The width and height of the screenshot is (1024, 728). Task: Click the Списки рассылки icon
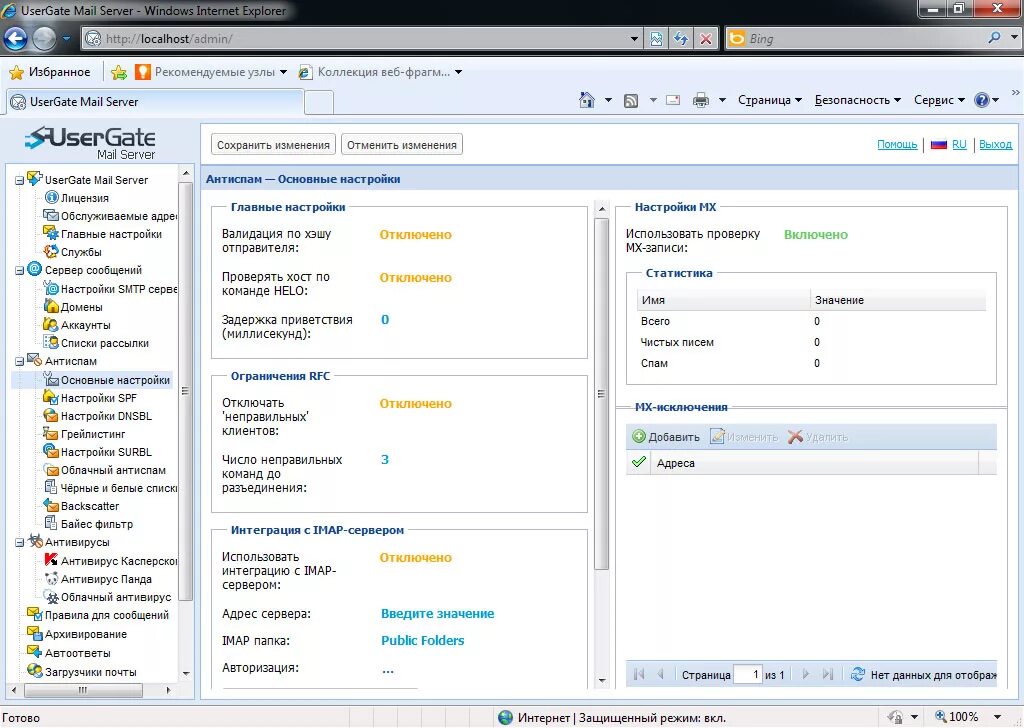tap(51, 342)
